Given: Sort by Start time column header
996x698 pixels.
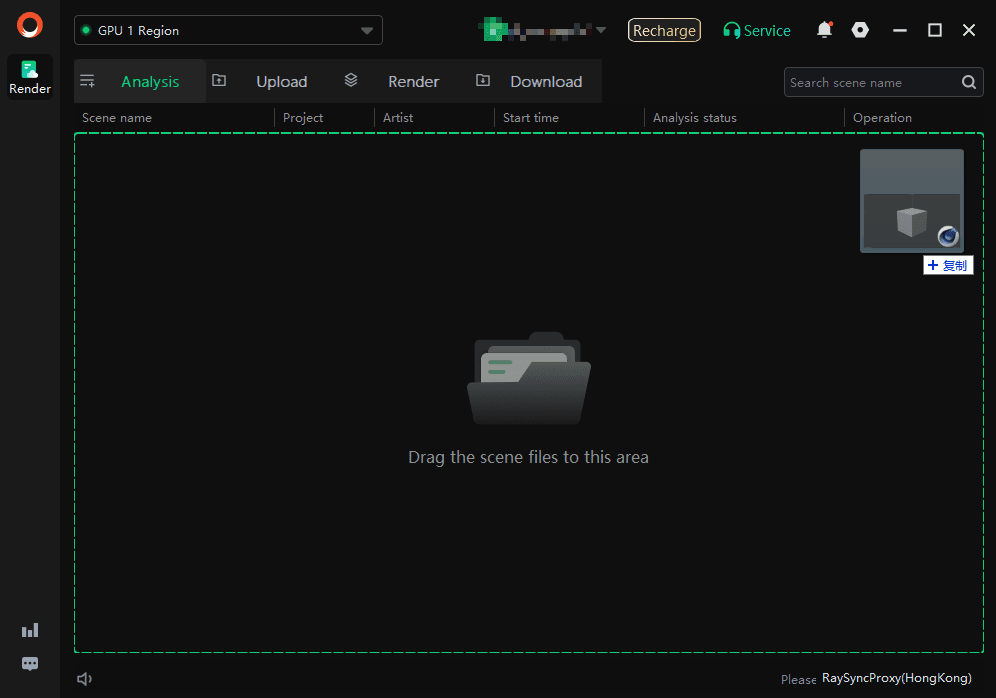Looking at the screenshot, I should [x=531, y=118].
